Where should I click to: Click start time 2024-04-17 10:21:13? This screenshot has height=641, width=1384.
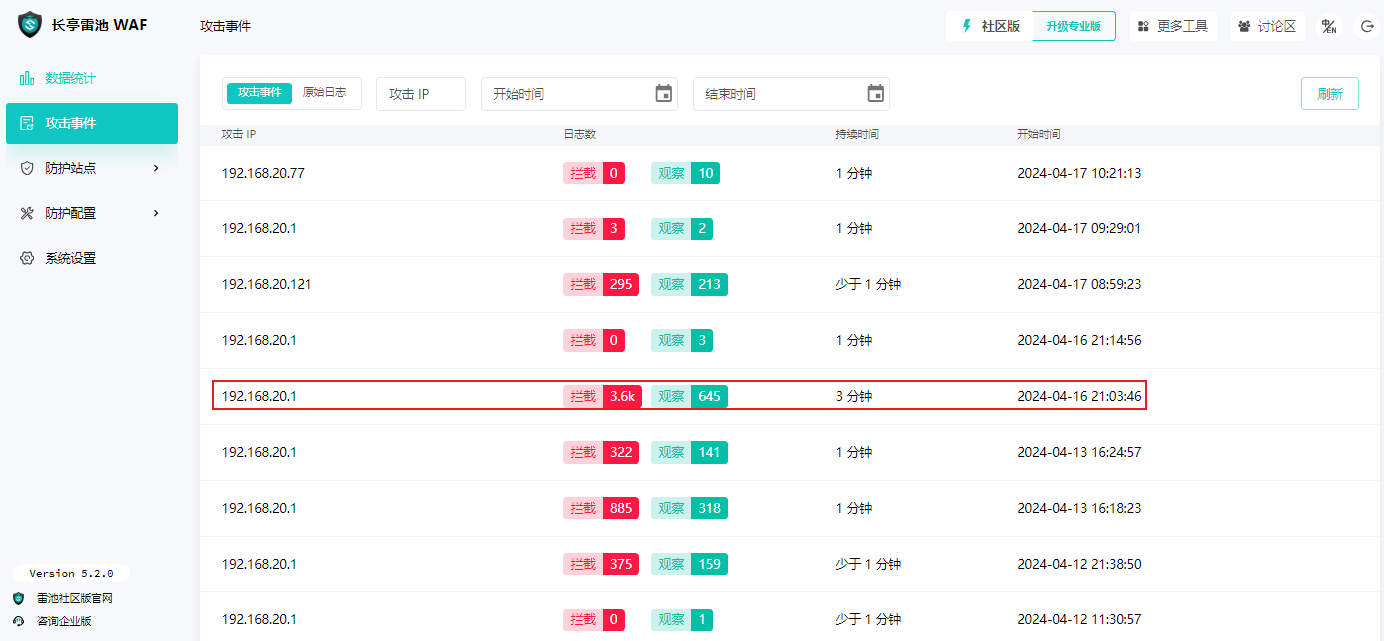(x=1079, y=173)
